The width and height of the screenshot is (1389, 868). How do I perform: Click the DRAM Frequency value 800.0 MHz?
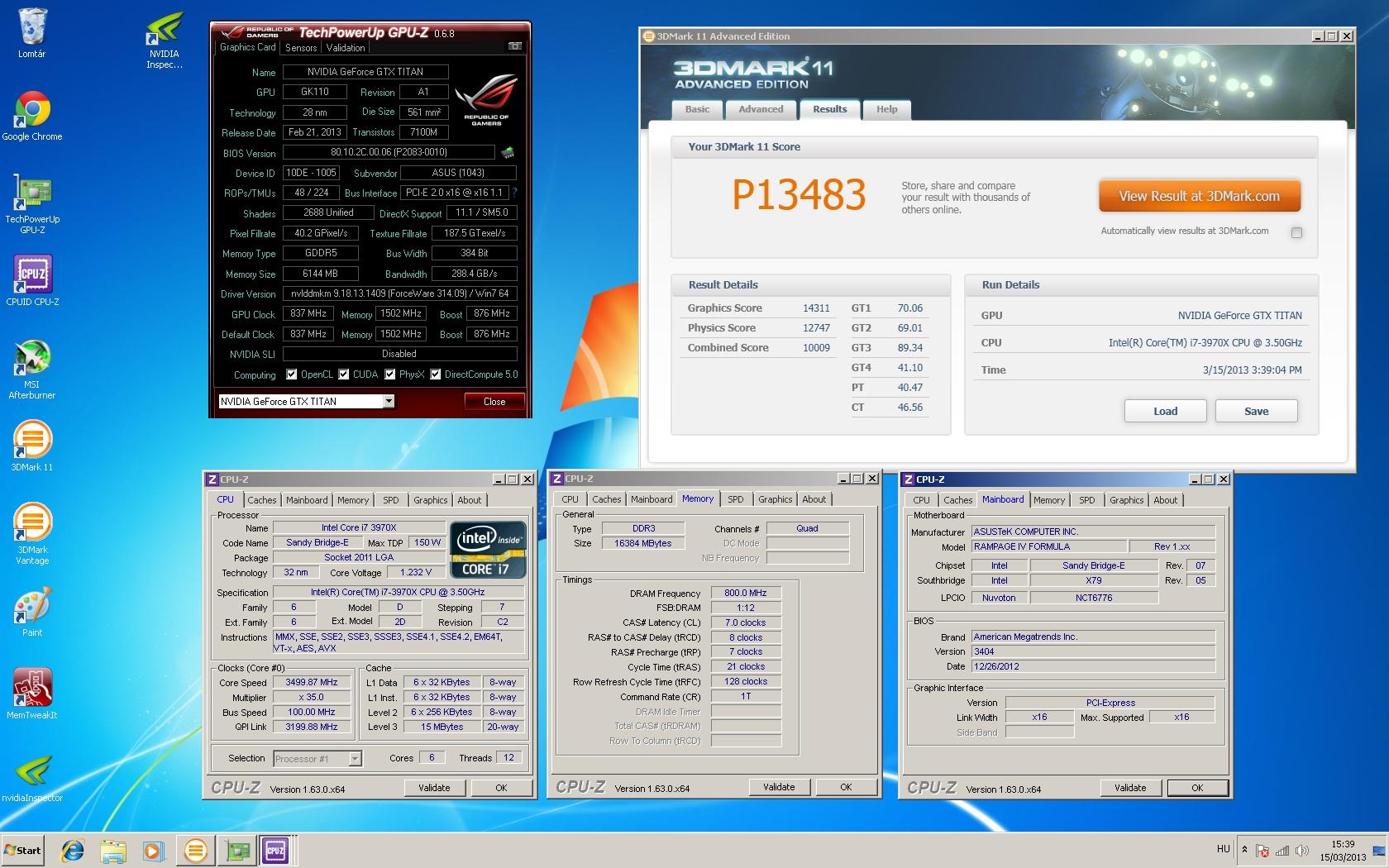pyautogui.click(x=745, y=593)
